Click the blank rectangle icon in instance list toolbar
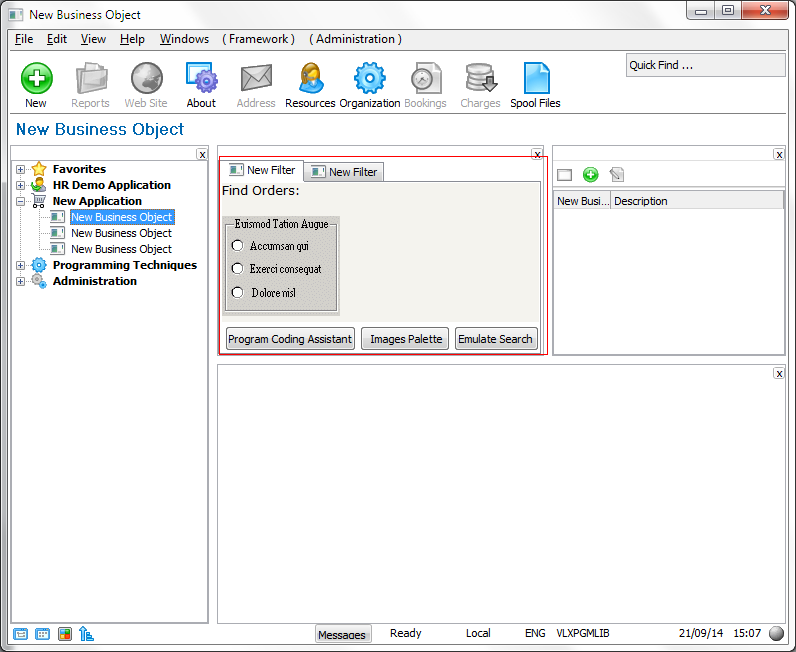 click(x=565, y=175)
